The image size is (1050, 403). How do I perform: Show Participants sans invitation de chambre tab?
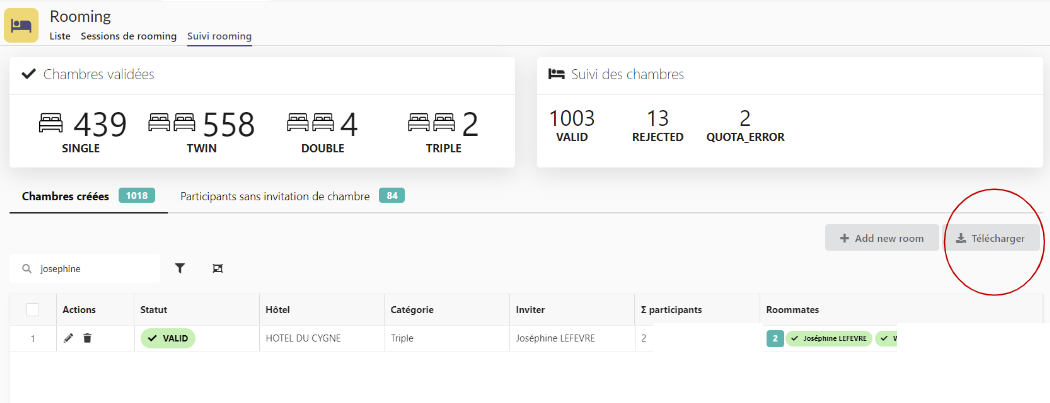coord(275,196)
